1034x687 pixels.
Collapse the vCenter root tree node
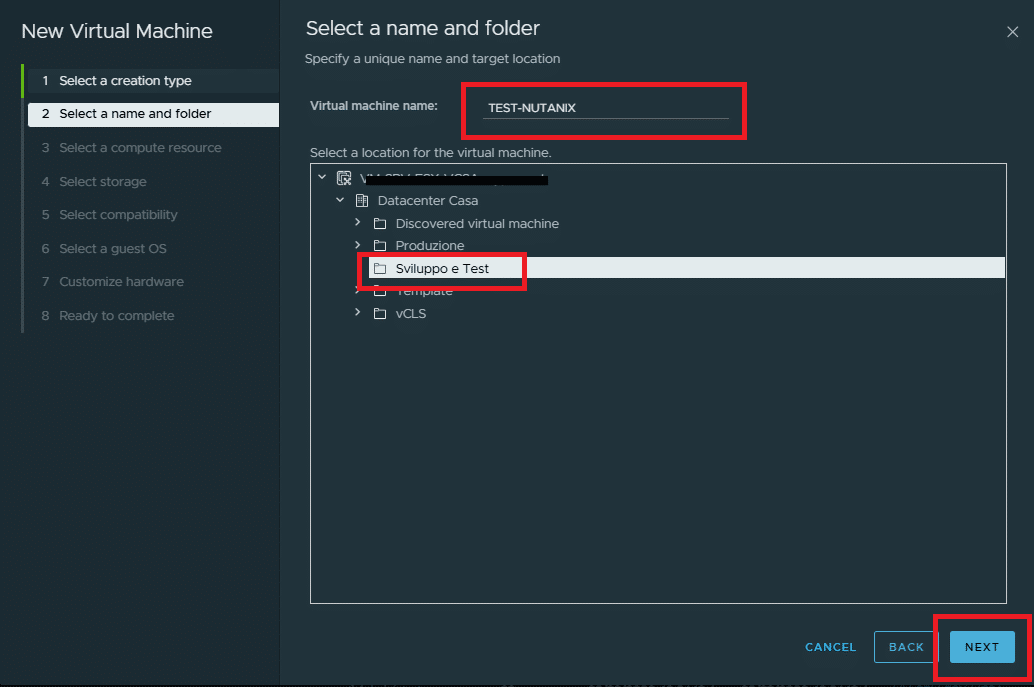322,178
